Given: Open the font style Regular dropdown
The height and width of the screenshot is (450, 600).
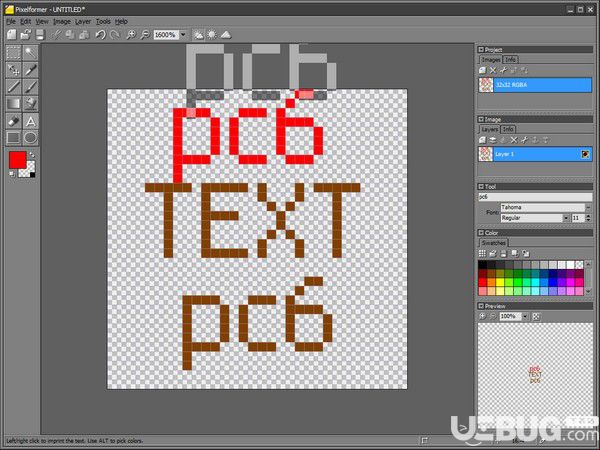Looking at the screenshot, I should coord(566,218).
